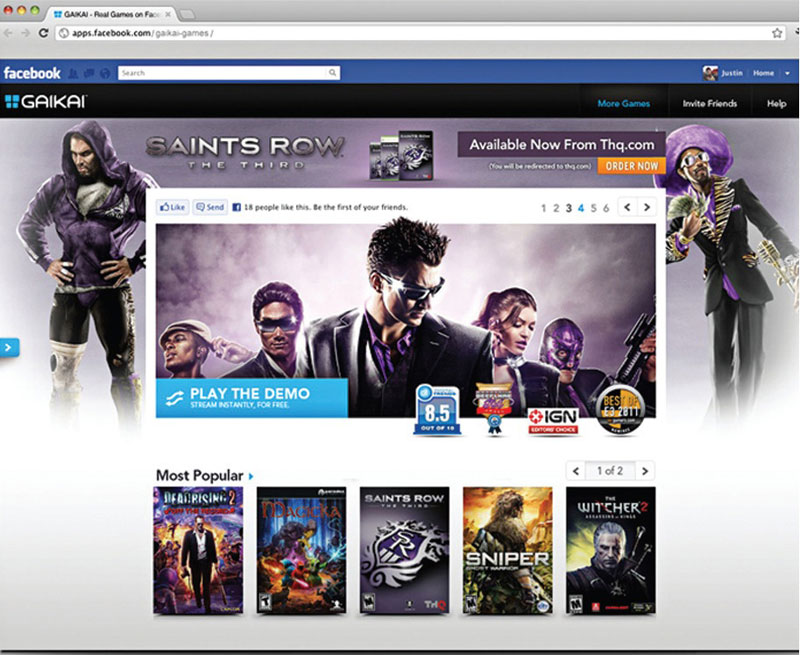800x655 pixels.
Task: Reload the page with refresh icon
Action: (x=43, y=33)
